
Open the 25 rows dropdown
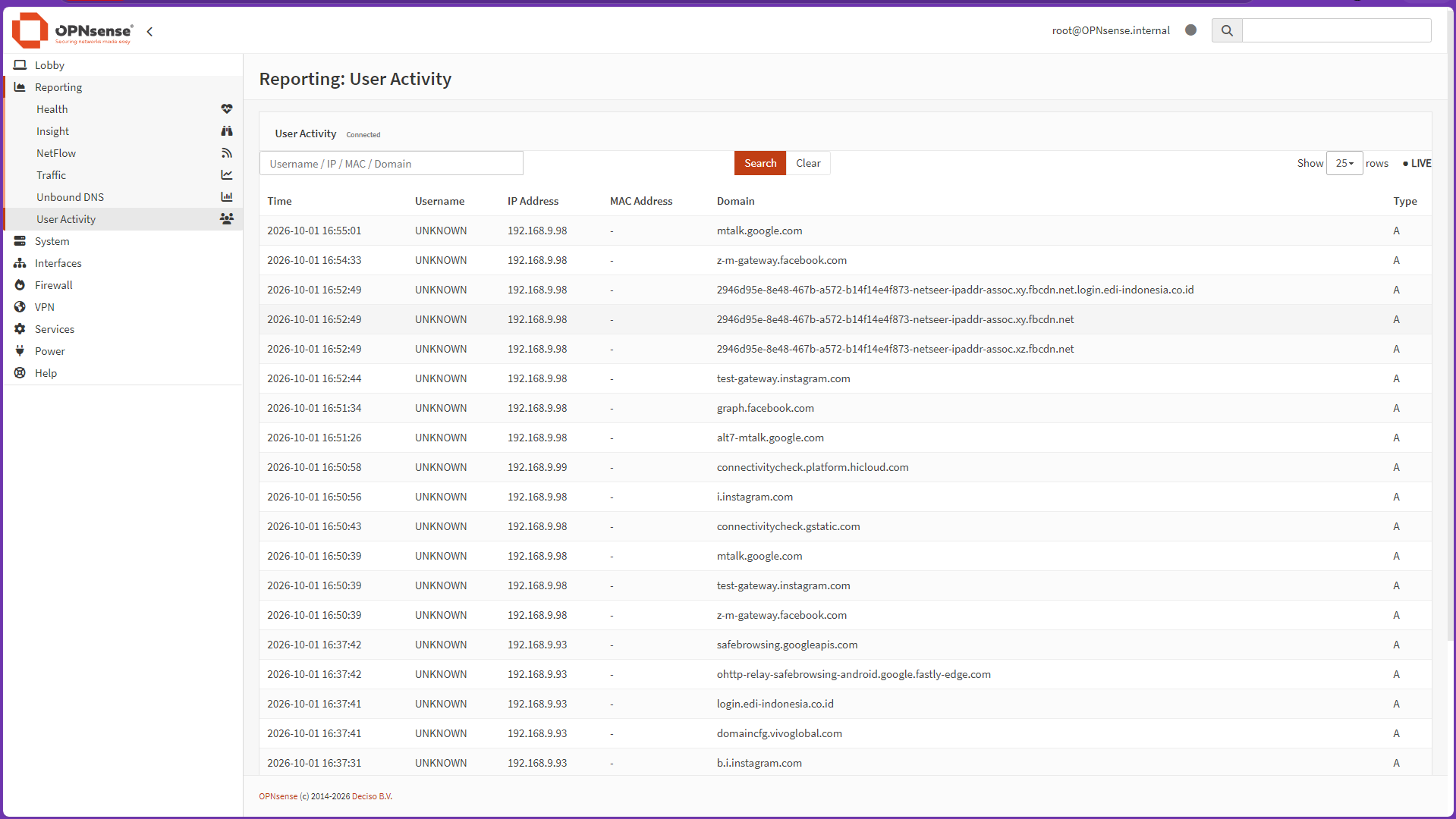point(1344,163)
